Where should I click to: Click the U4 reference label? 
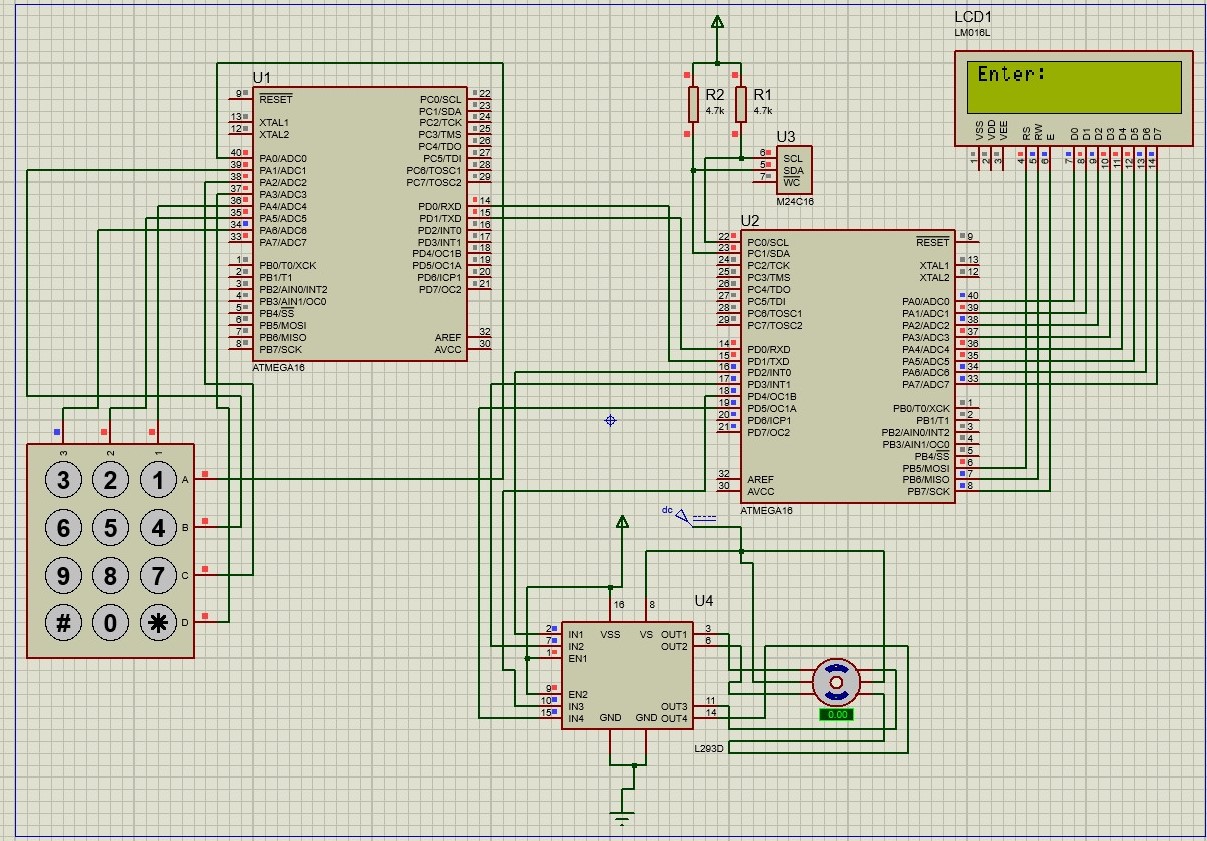pos(704,601)
